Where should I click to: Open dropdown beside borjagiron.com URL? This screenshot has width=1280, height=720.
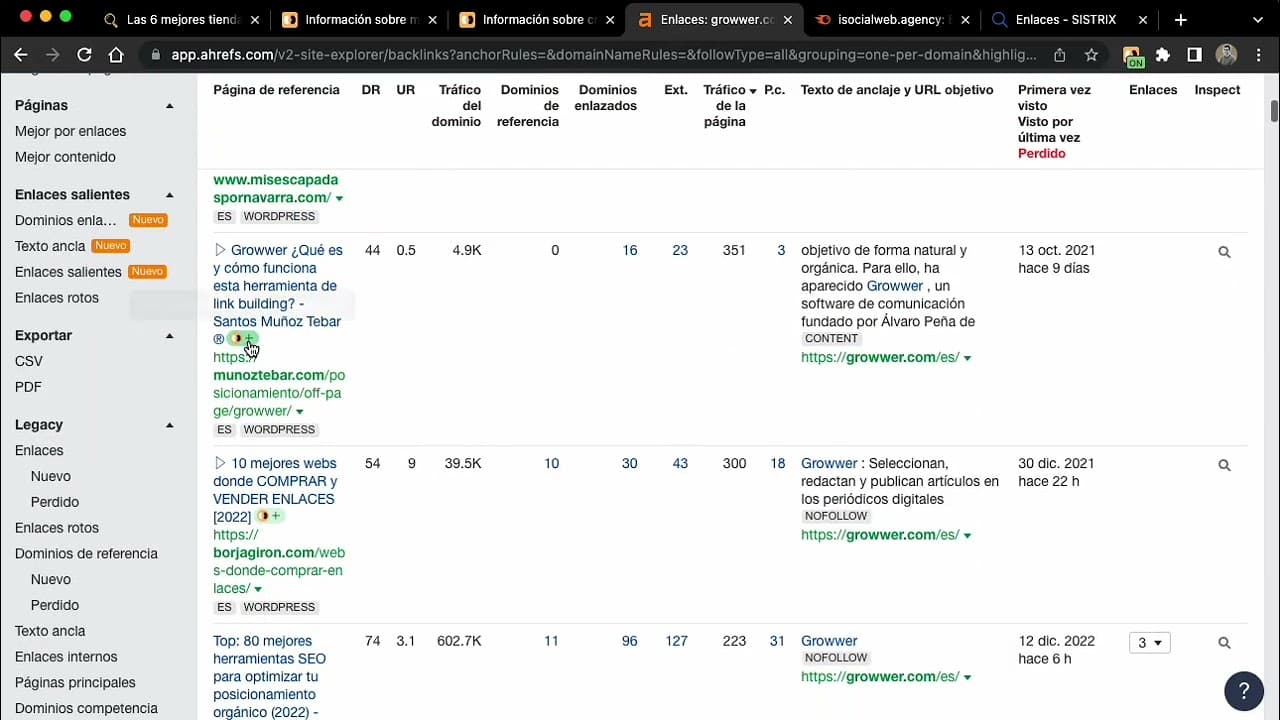point(258,589)
